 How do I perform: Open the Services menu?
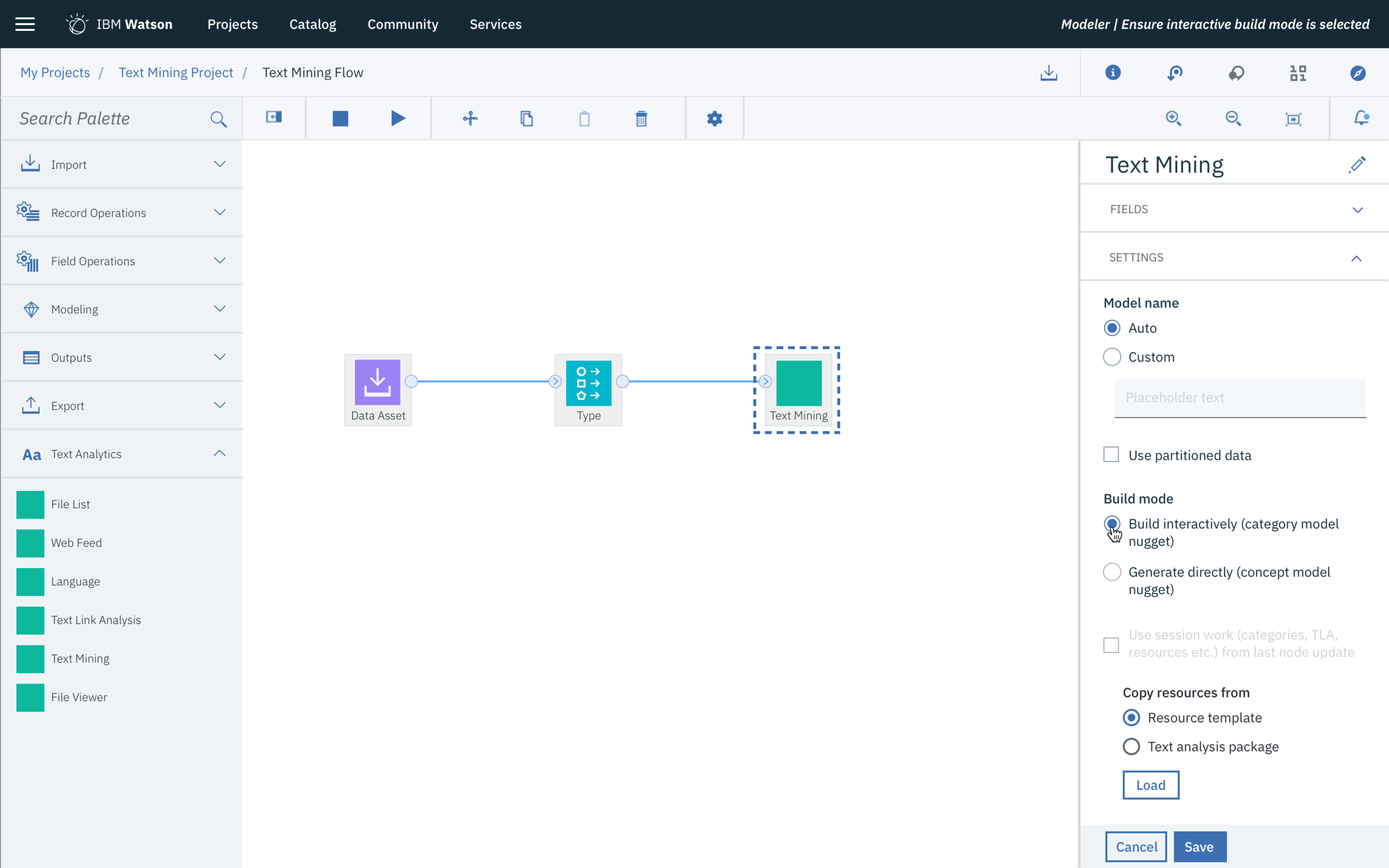pos(496,24)
